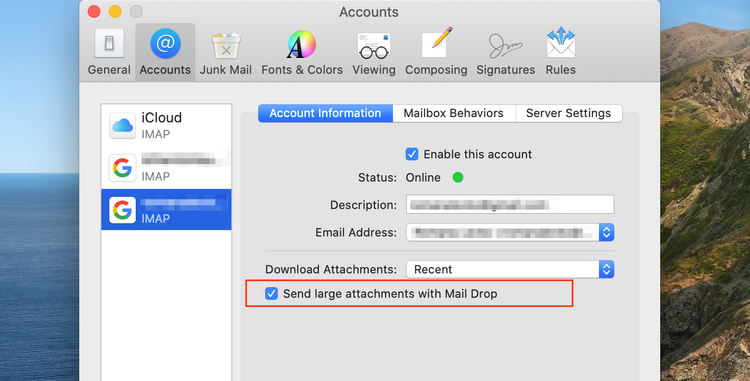This screenshot has width=750, height=381.
Task: Click the 'Email Address:' label
Action: coord(356,232)
